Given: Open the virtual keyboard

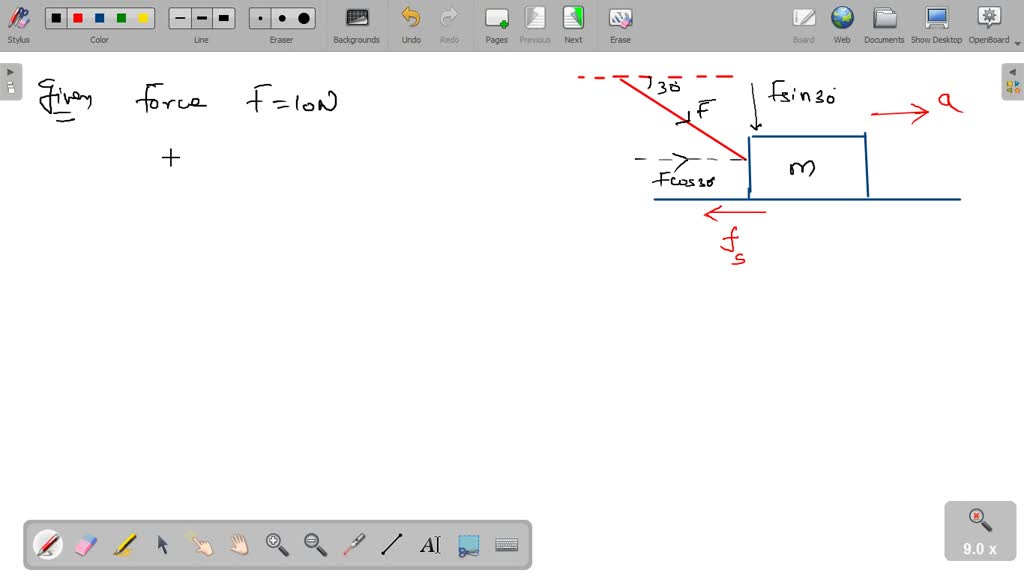Looking at the screenshot, I should tap(506, 545).
